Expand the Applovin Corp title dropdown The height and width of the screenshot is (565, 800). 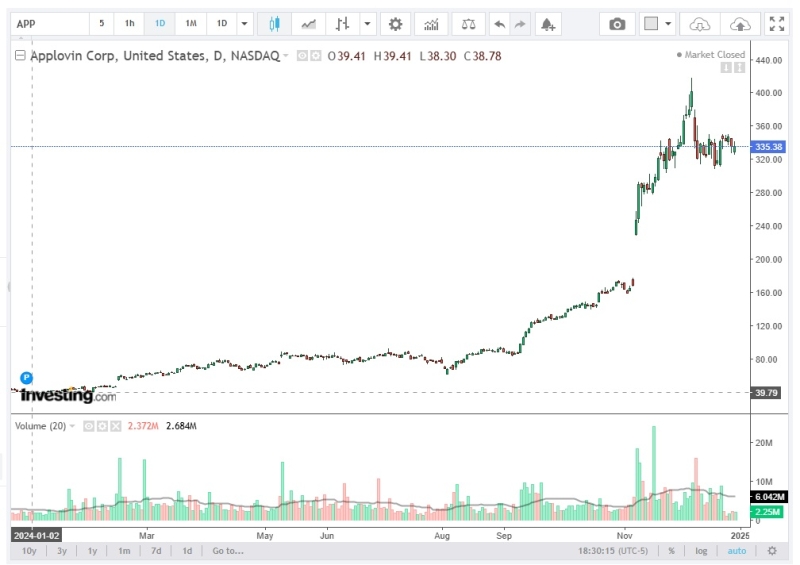pos(286,55)
